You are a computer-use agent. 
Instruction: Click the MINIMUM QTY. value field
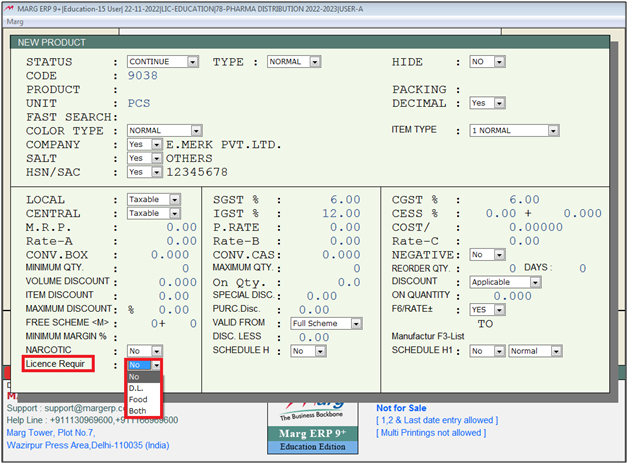[185, 269]
